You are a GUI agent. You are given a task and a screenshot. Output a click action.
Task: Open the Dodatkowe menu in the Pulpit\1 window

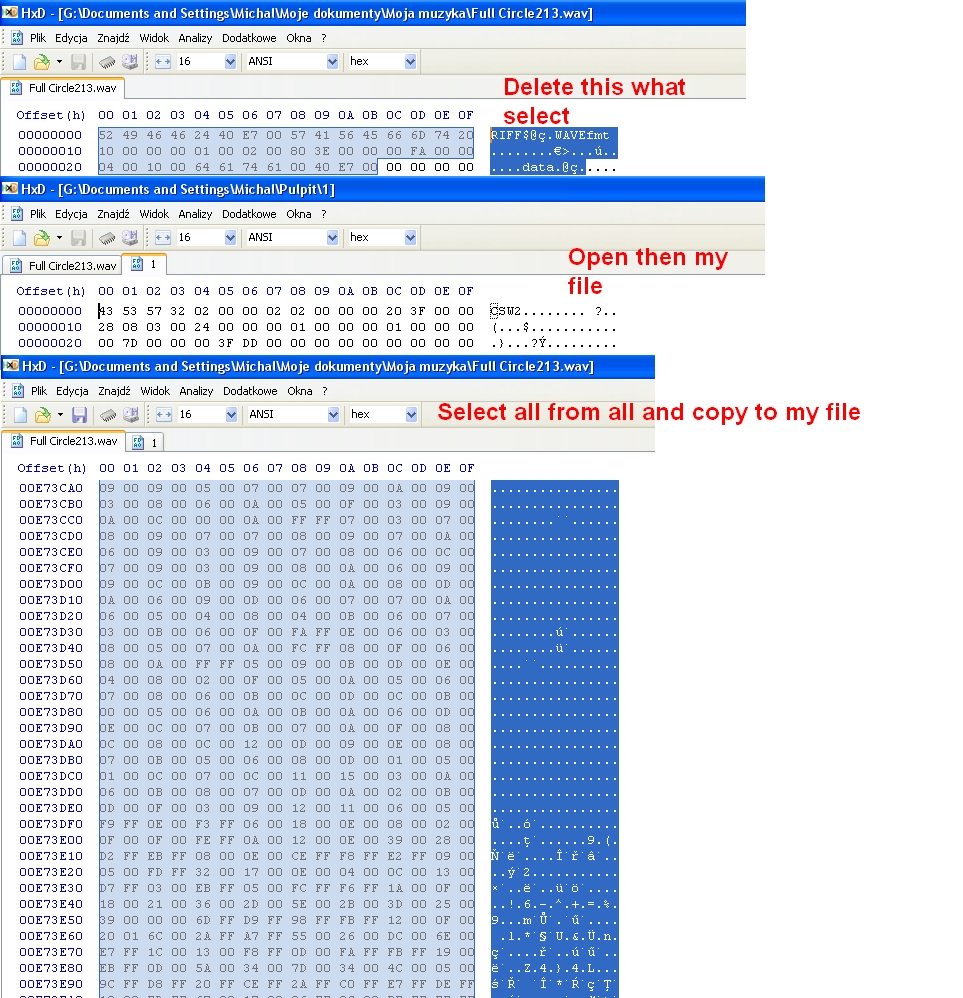coord(249,214)
